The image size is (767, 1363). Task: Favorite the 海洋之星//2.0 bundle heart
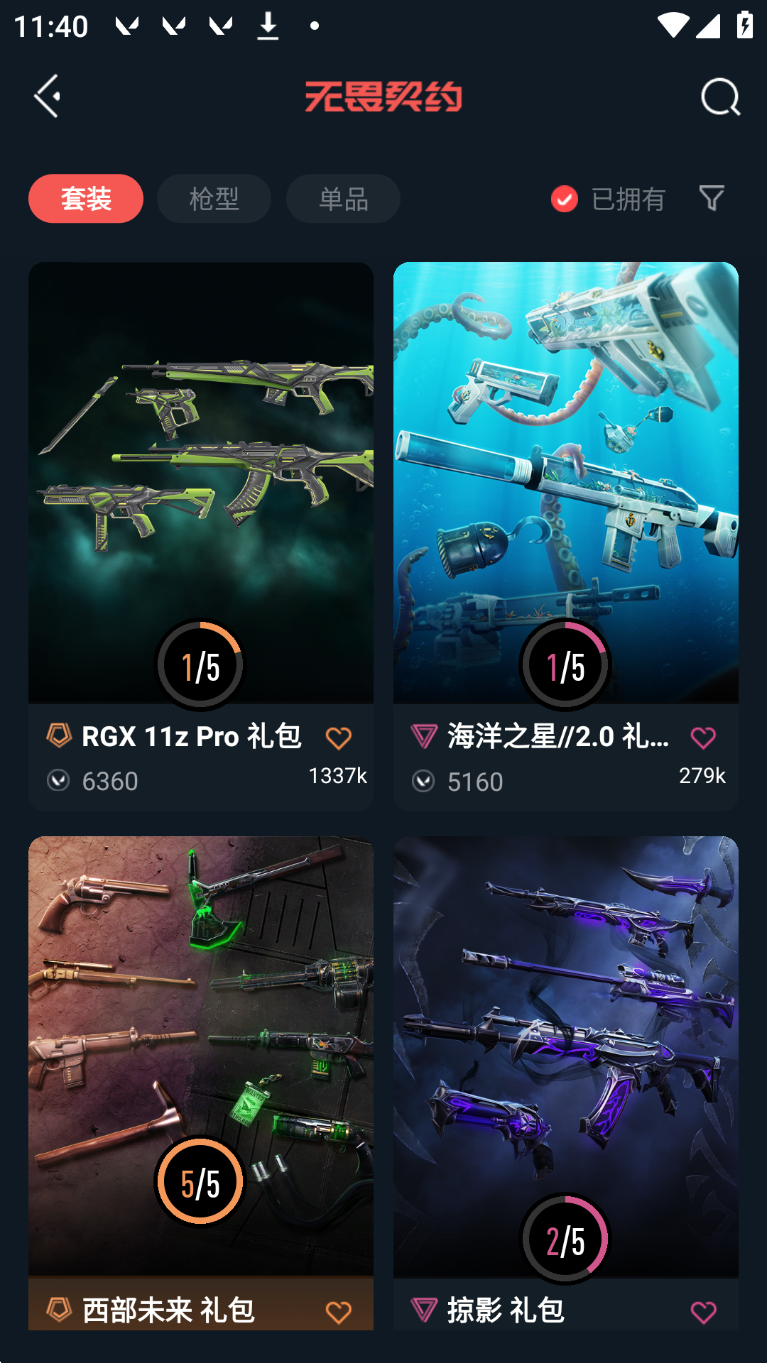pyautogui.click(x=703, y=738)
